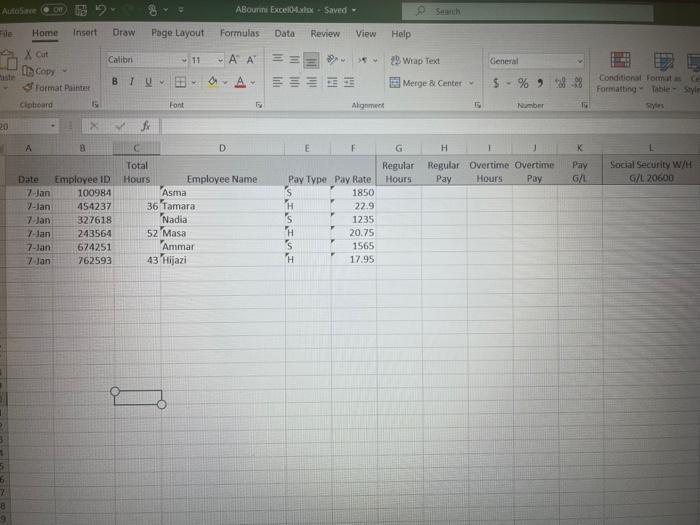Open Font Color palette dropdown
Screen dimensions: 700x525
click(x=253, y=82)
